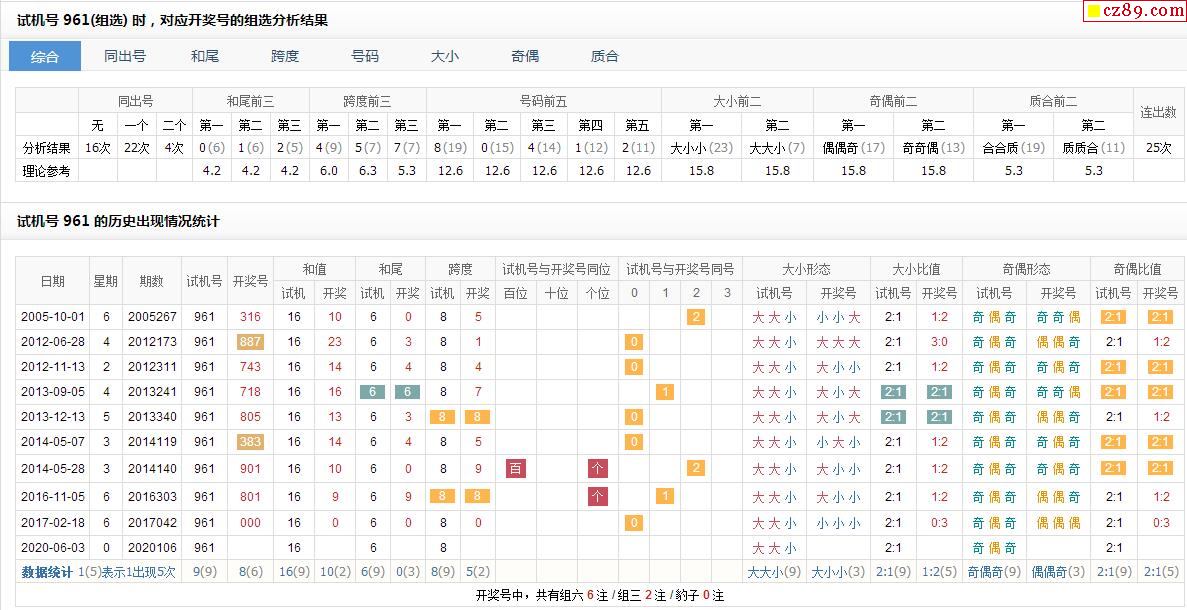The height and width of the screenshot is (610, 1187).
Task: Open the 跨度 analysis tab
Action: tap(285, 57)
